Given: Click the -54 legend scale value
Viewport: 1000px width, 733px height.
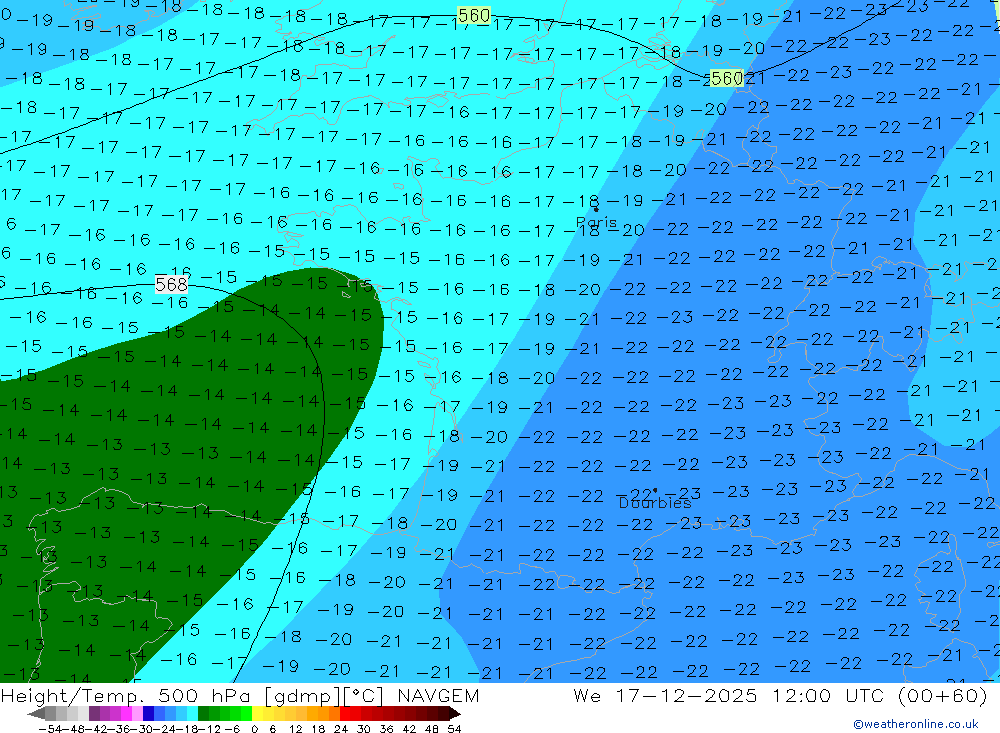Looking at the screenshot, I should (51, 729).
